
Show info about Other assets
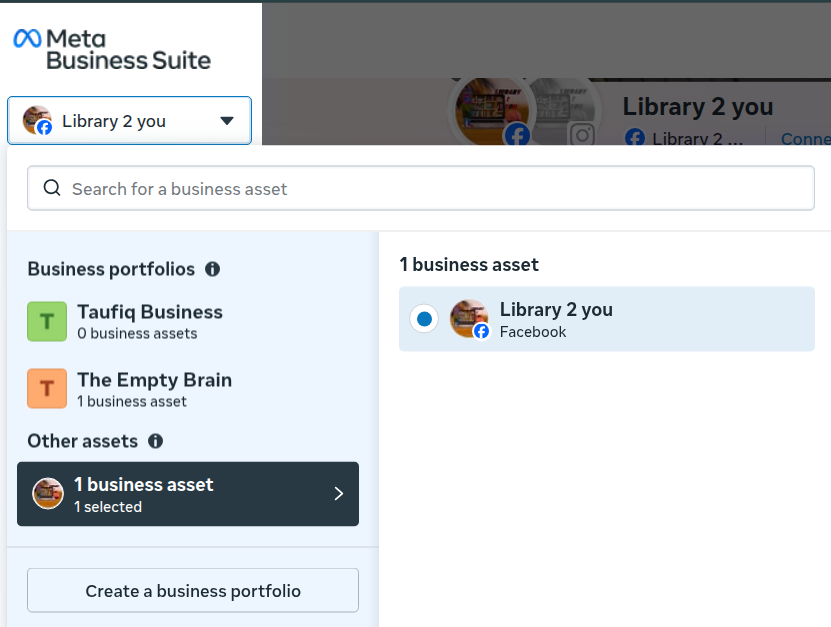coord(155,441)
